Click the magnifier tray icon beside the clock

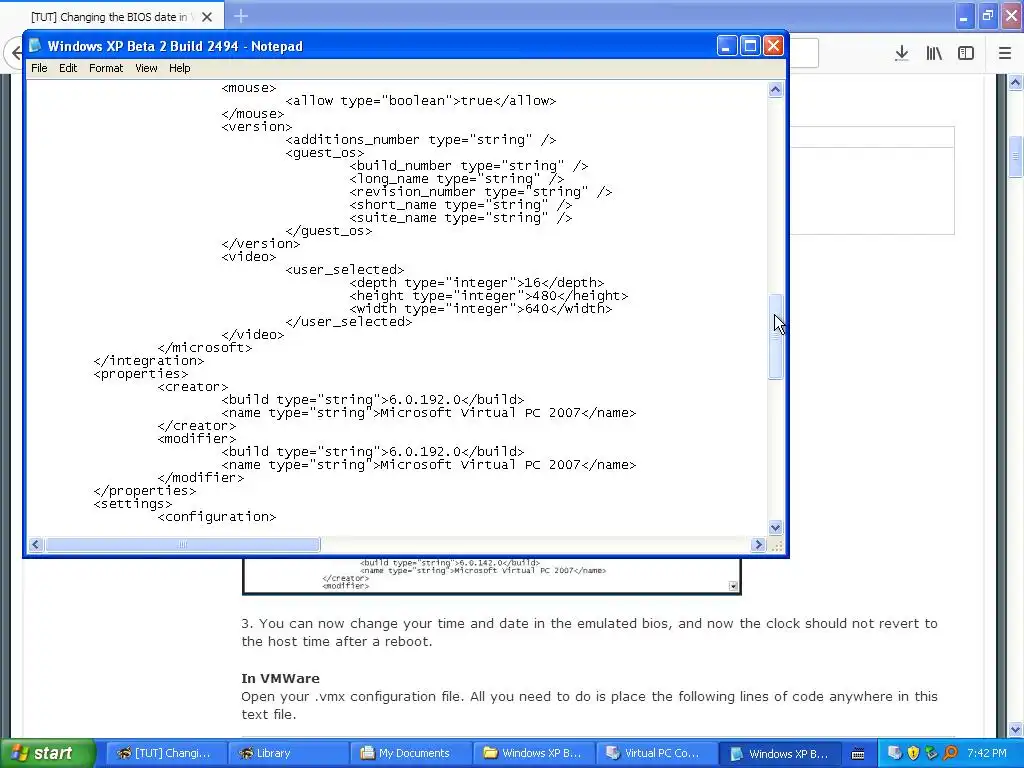click(x=950, y=753)
